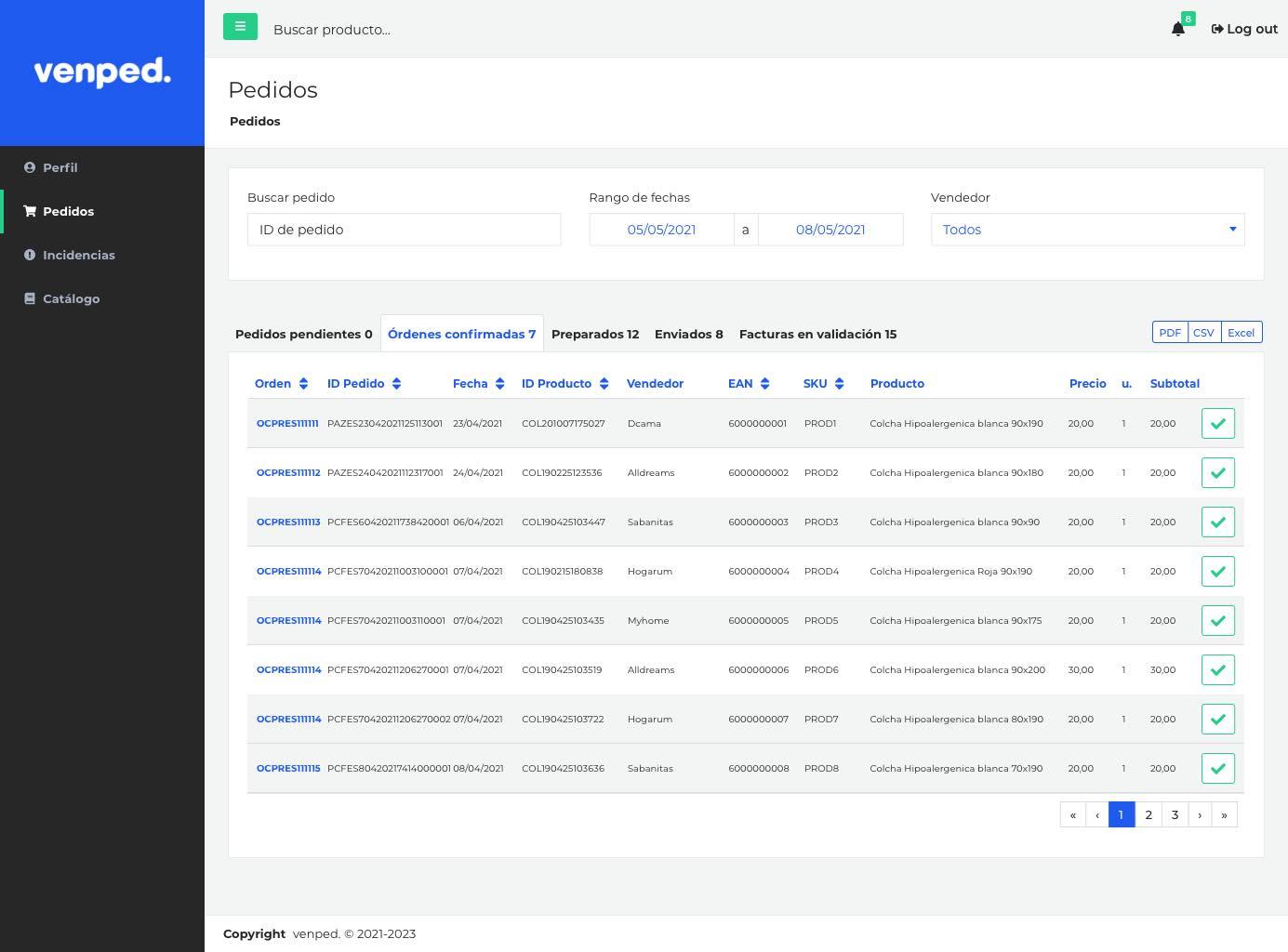The height and width of the screenshot is (952, 1288).
Task: Switch to Facturas en validación tab
Action: coord(817,334)
